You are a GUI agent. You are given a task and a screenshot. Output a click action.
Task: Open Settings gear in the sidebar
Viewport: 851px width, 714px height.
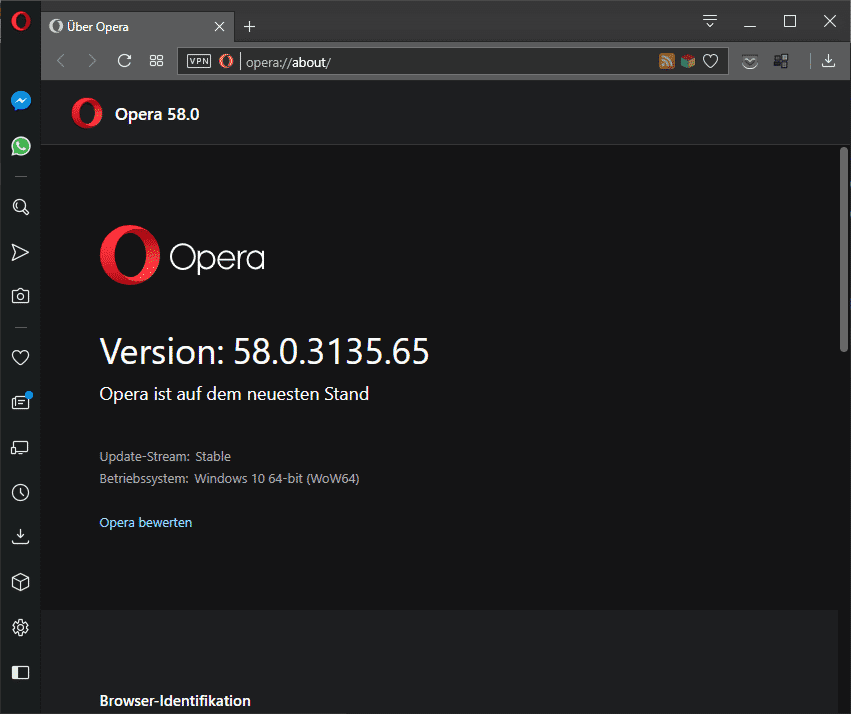(21, 628)
